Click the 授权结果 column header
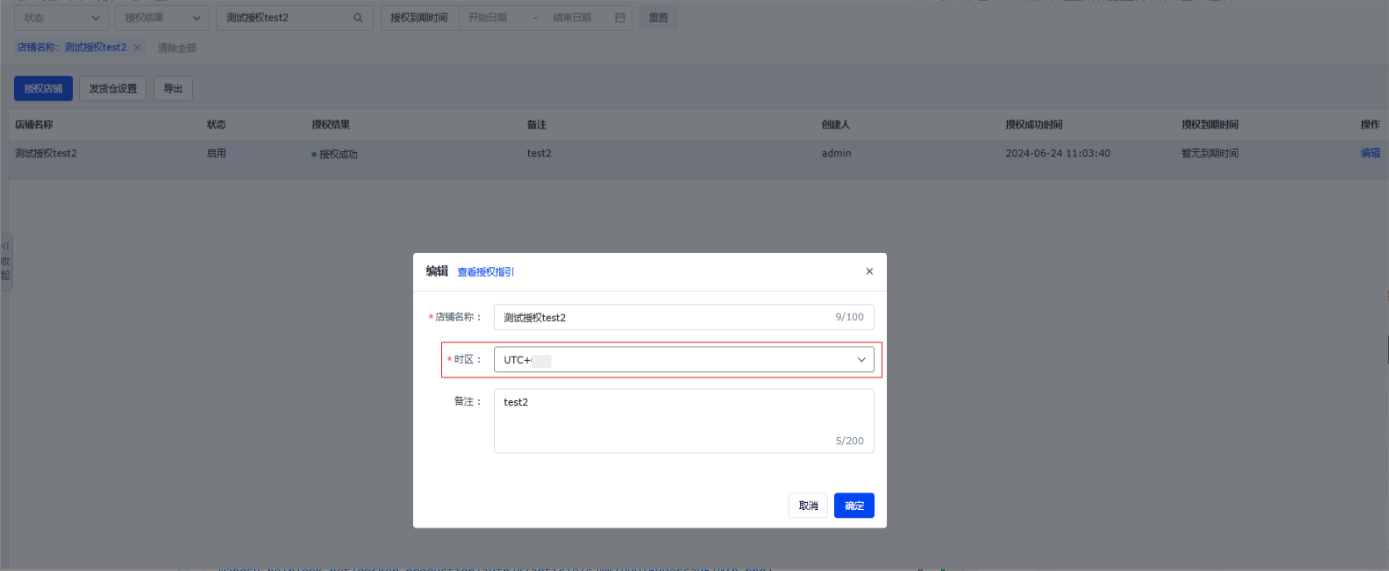This screenshot has width=1389, height=571. point(331,124)
